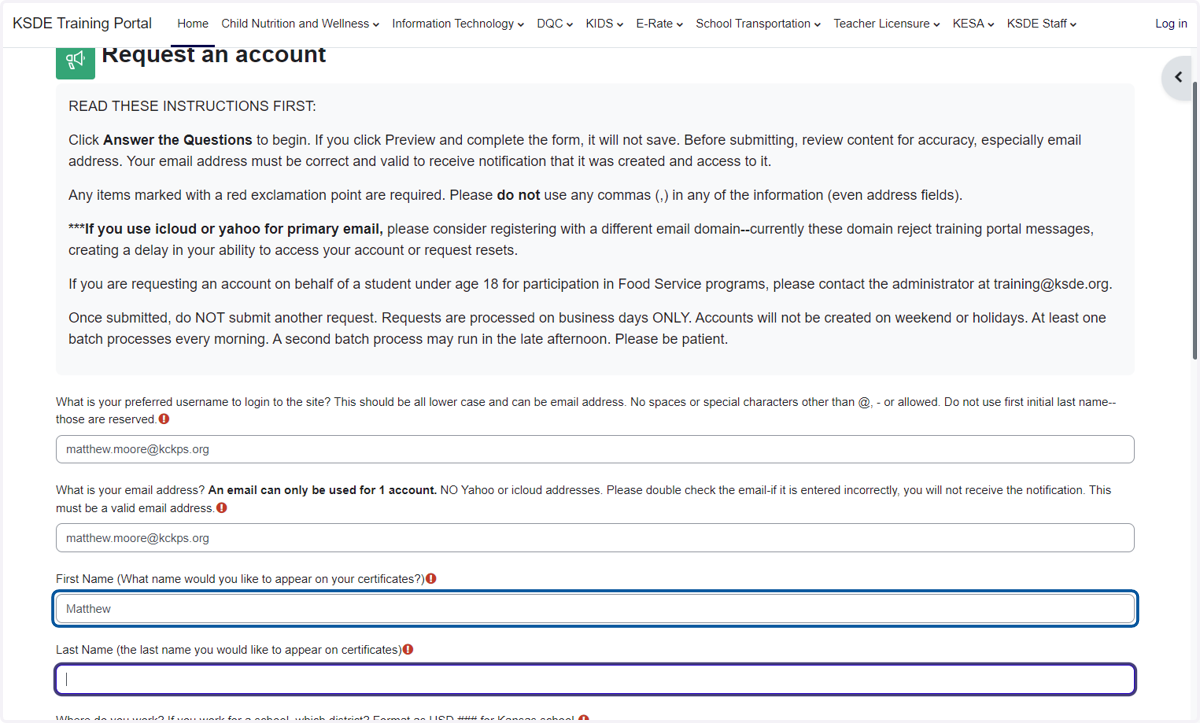The image size is (1200, 723).
Task: Open the side drawer with the chevron button
Action: click(x=1178, y=77)
